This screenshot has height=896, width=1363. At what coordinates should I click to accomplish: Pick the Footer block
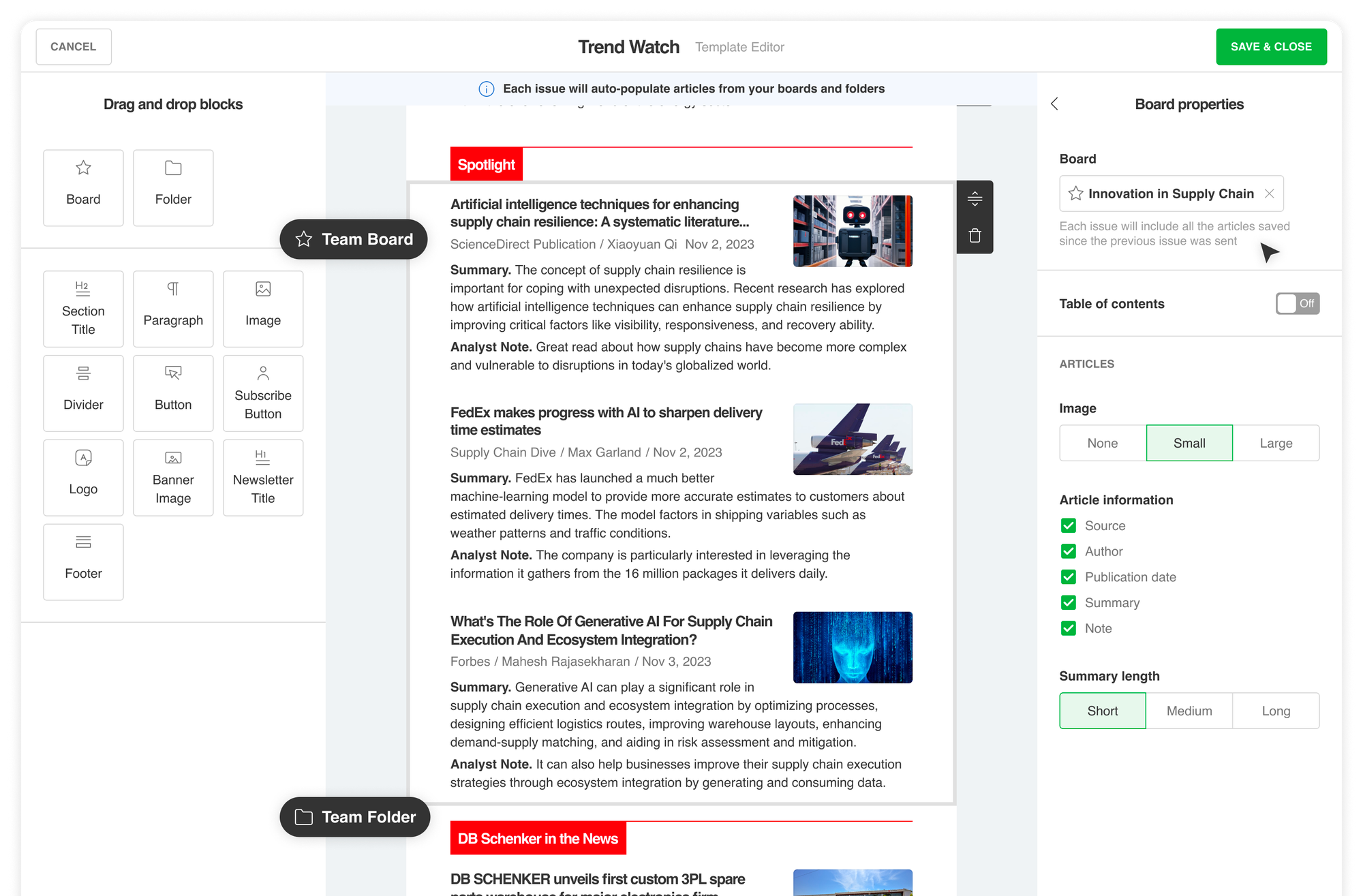coord(83,562)
